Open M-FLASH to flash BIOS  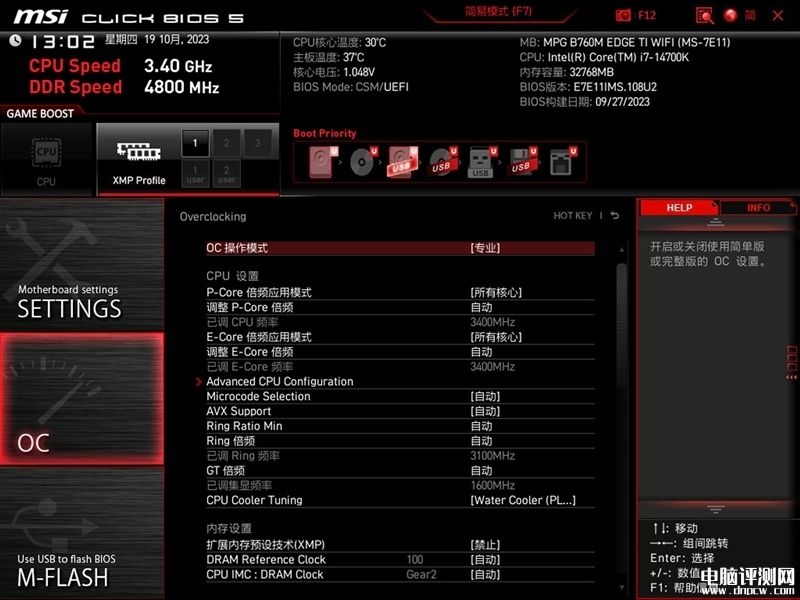[82, 533]
